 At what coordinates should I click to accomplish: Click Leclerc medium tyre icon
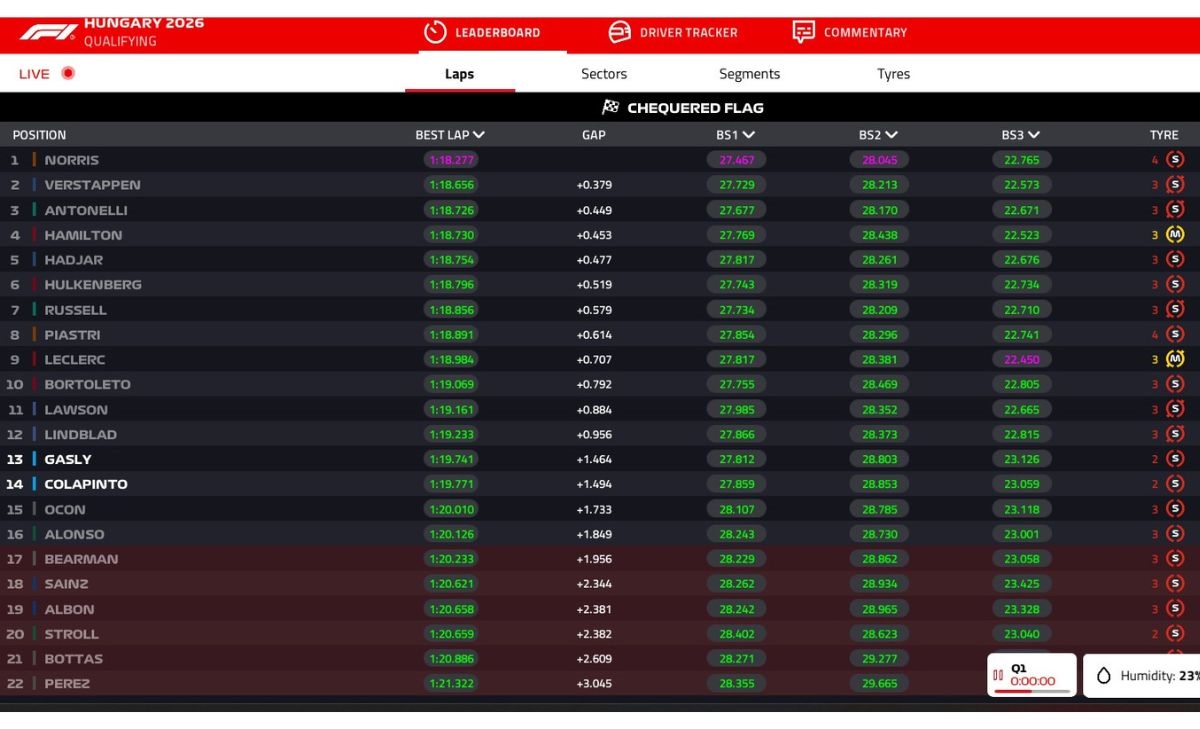[1175, 359]
